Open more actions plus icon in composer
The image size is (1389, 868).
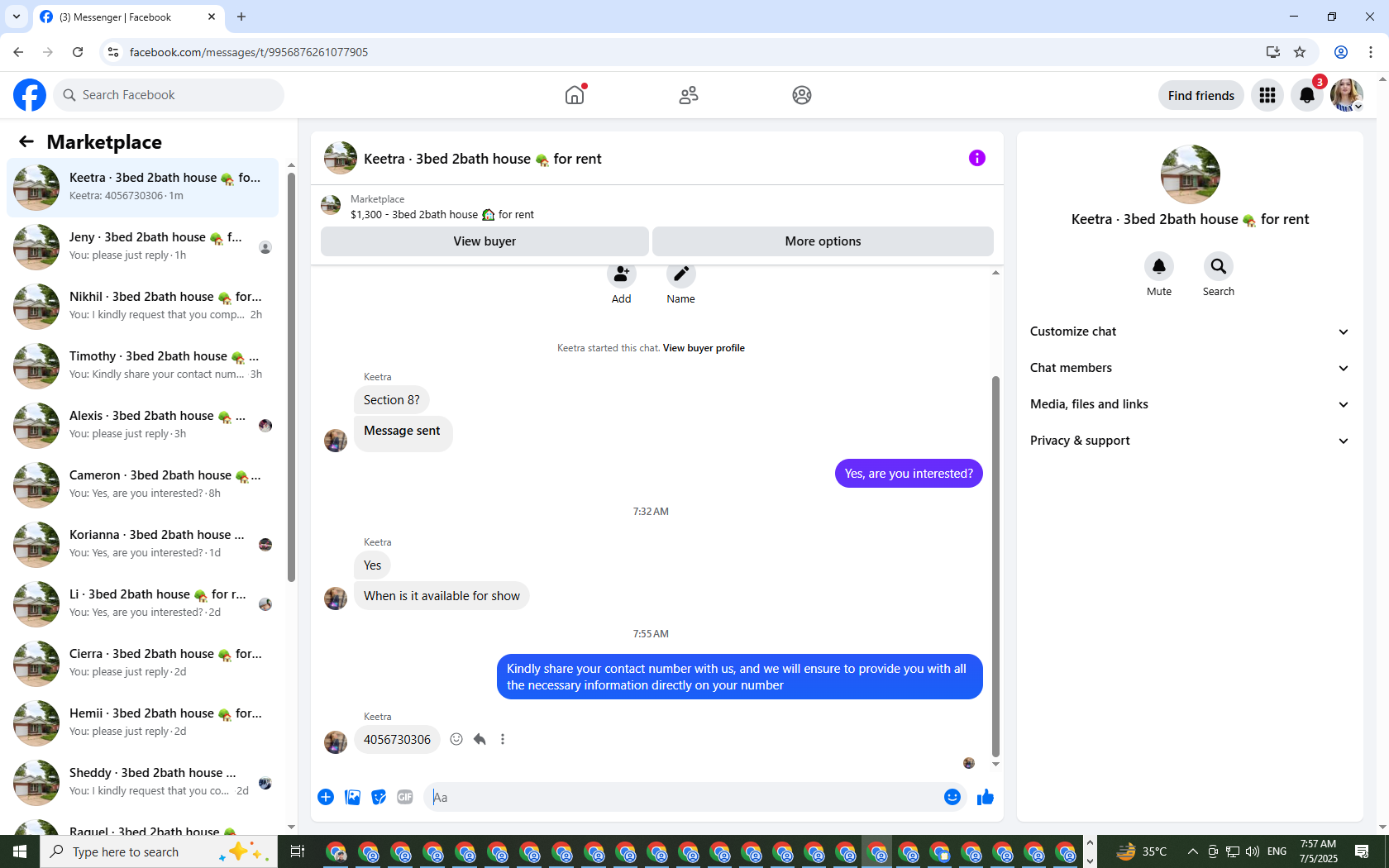[x=326, y=797]
